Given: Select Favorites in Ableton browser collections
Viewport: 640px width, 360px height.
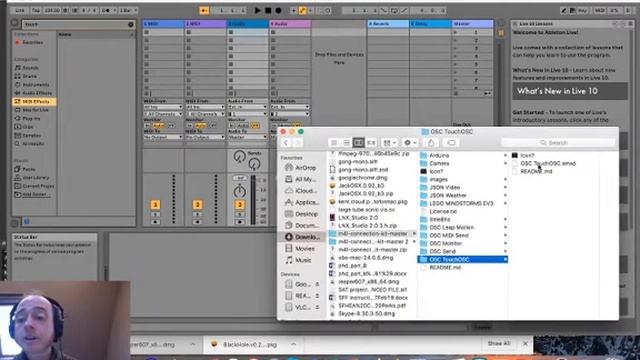Looking at the screenshot, I should [x=32, y=42].
